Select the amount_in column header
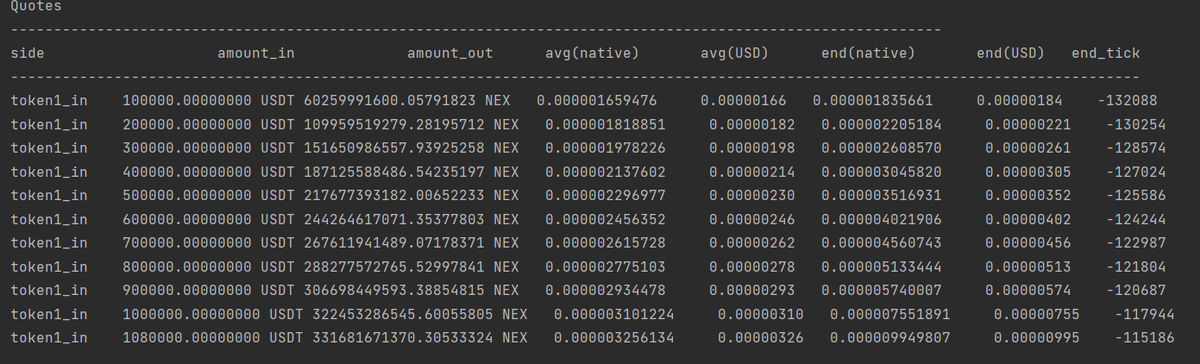1200x364 pixels. 256,53
